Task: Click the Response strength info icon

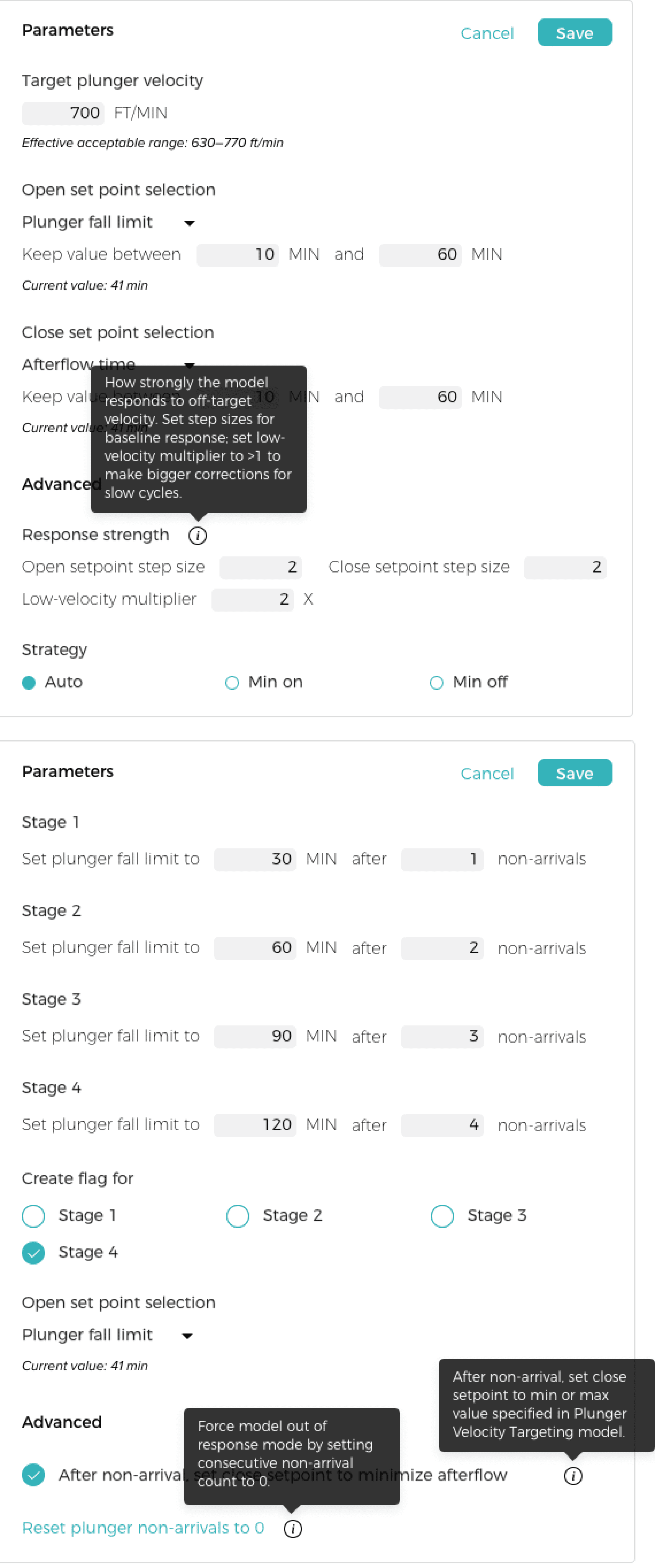Action: point(198,536)
